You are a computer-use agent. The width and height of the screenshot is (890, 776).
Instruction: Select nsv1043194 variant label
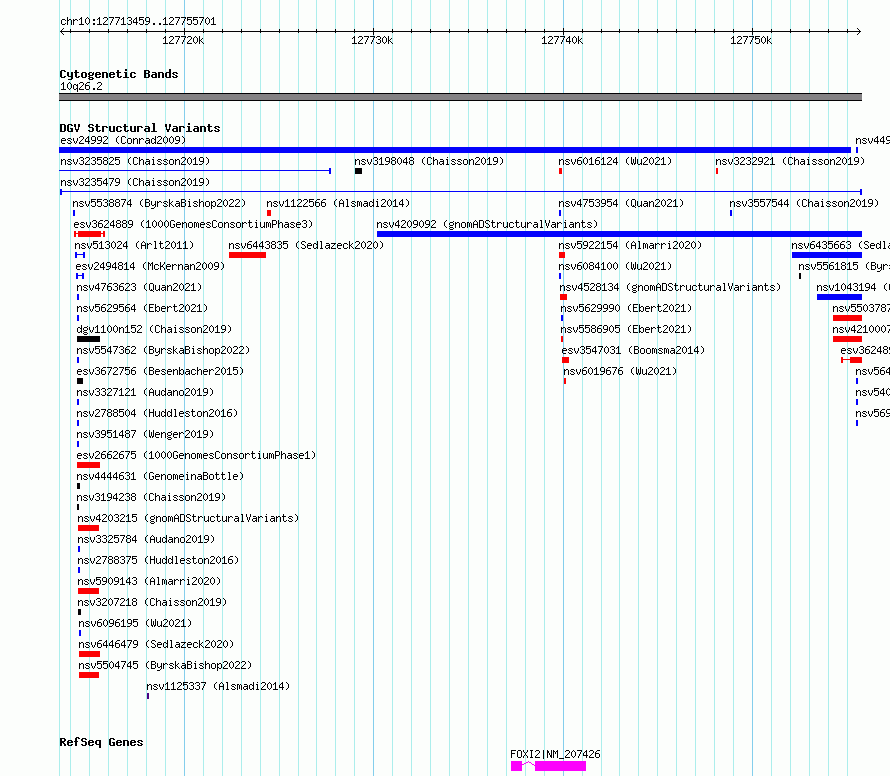[853, 287]
